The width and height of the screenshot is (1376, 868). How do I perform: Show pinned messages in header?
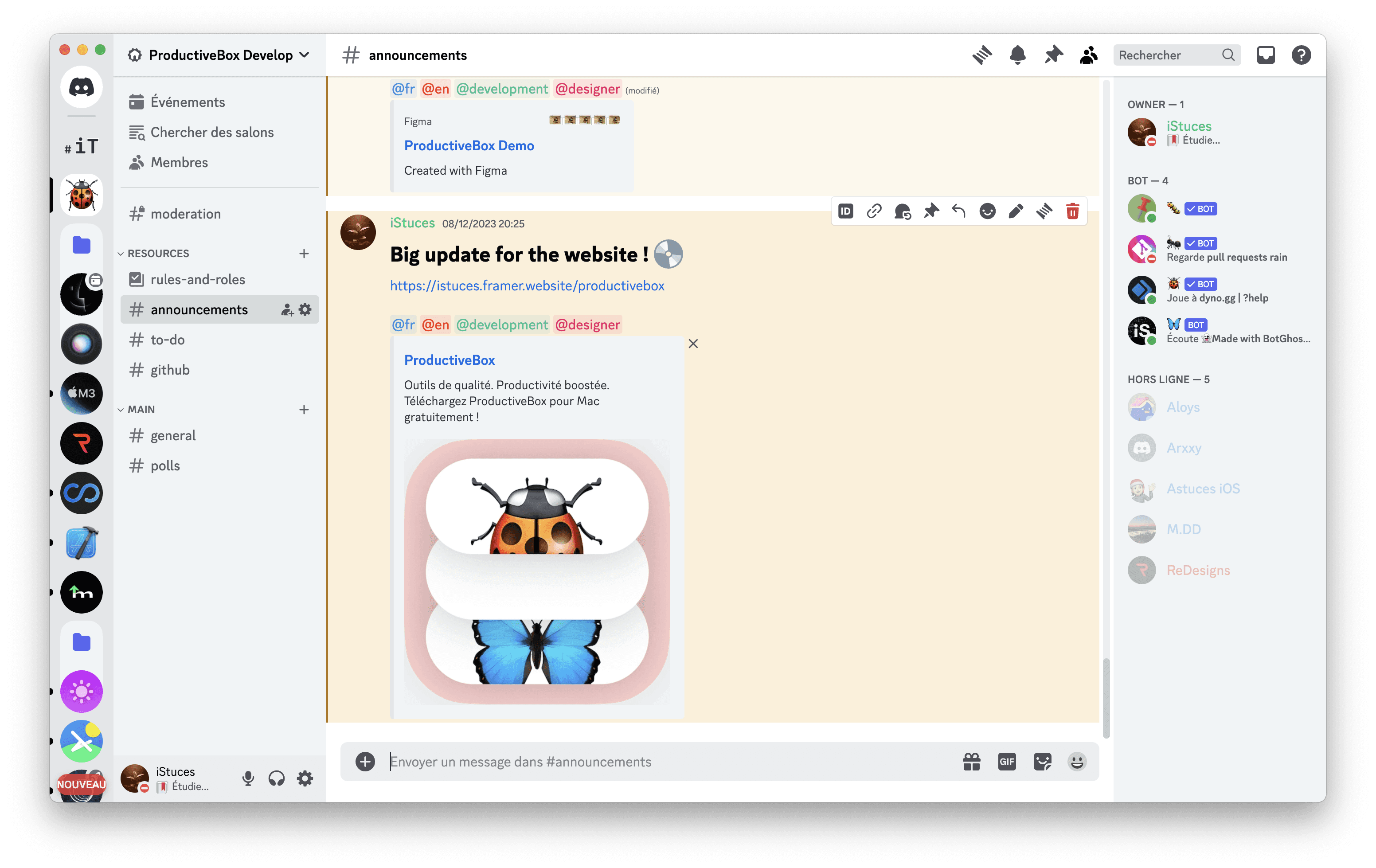(x=1053, y=55)
